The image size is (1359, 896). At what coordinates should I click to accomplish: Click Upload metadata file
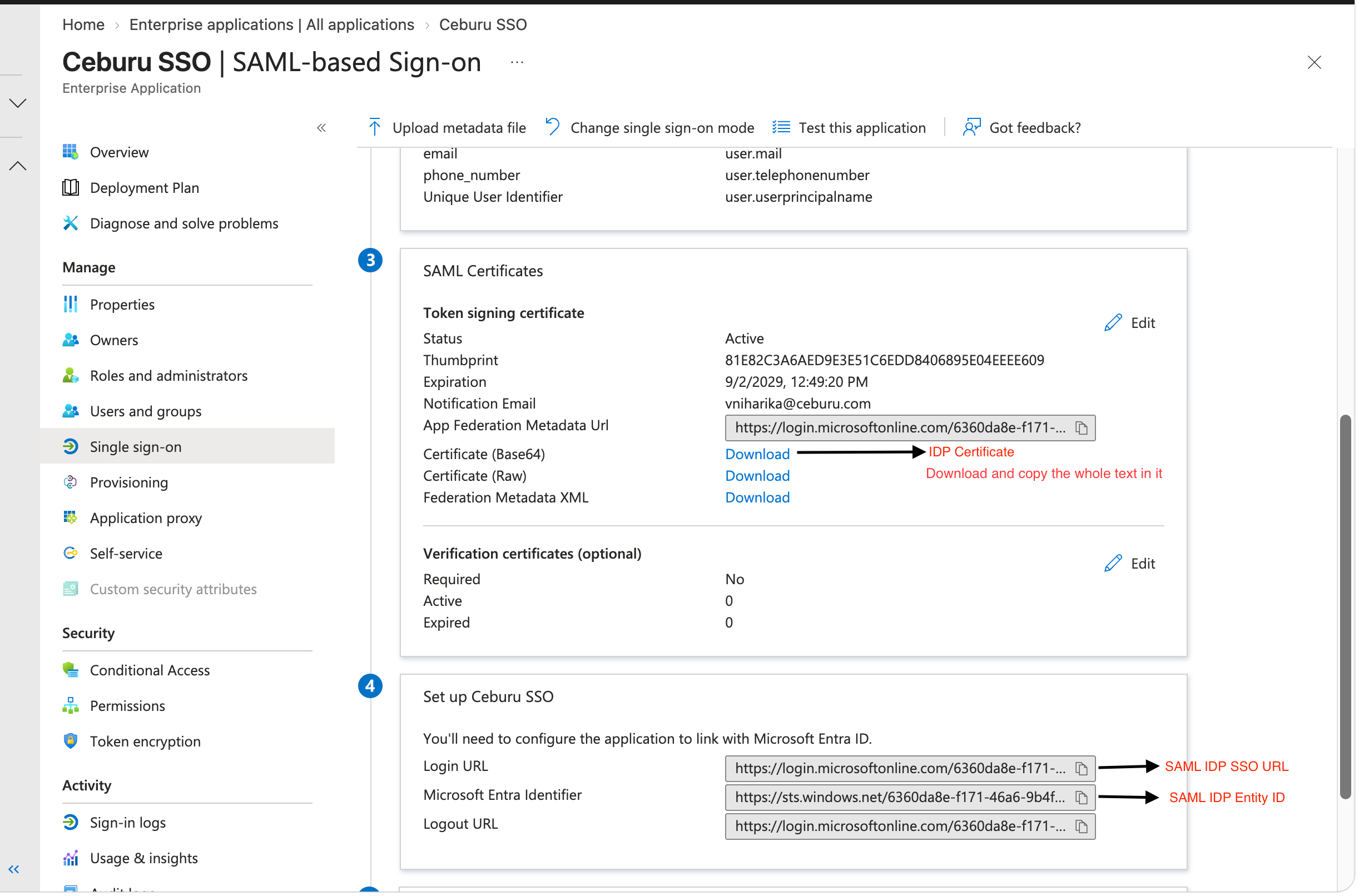(x=448, y=127)
